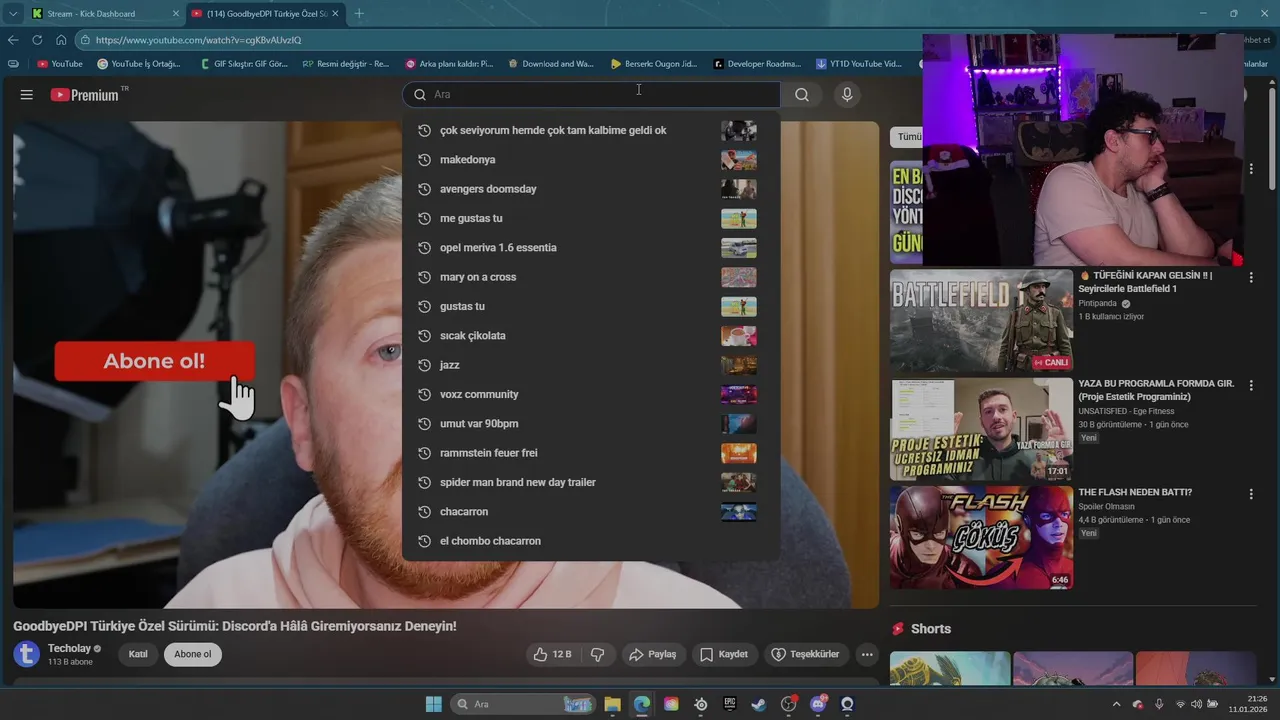Select 'el chombo chacarron' suggestion
This screenshot has height=720, width=1280.
click(591, 541)
